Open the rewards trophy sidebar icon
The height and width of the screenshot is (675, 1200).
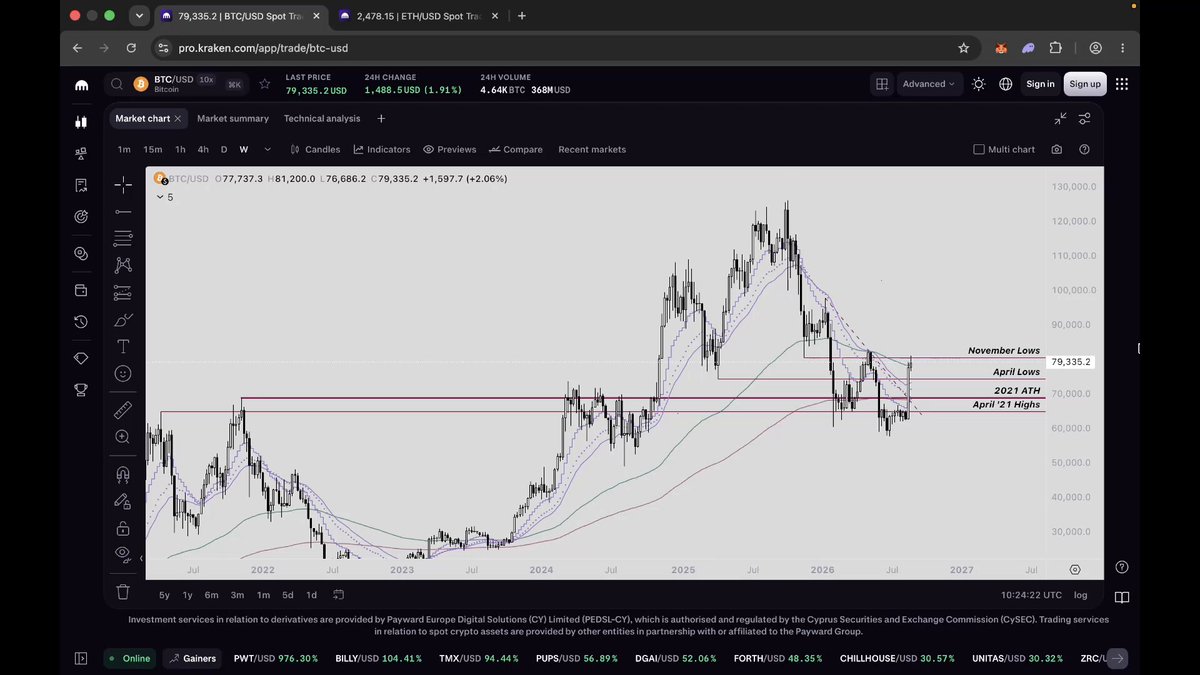tap(81, 390)
